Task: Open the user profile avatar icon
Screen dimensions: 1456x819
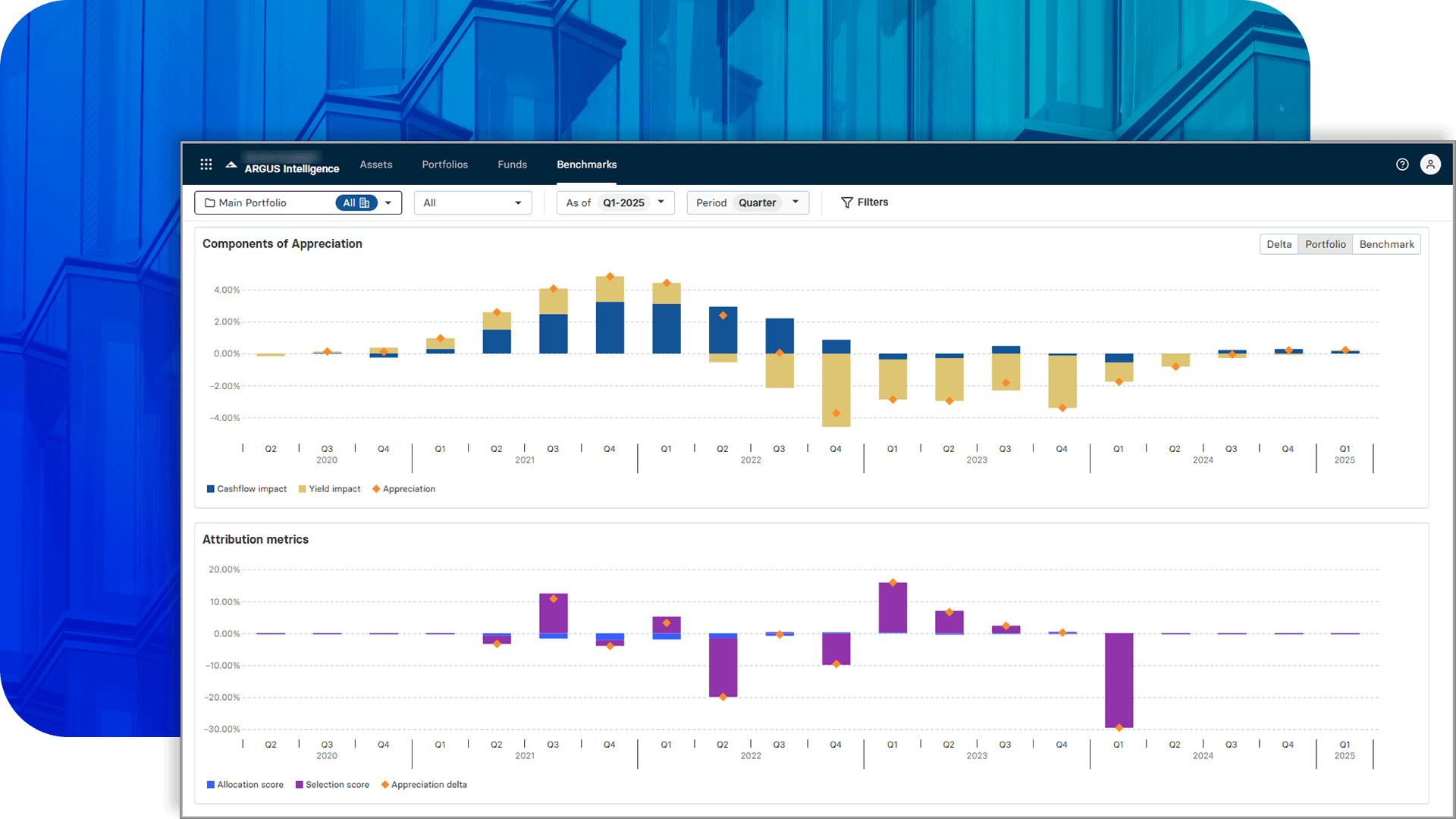Action: pos(1430,164)
